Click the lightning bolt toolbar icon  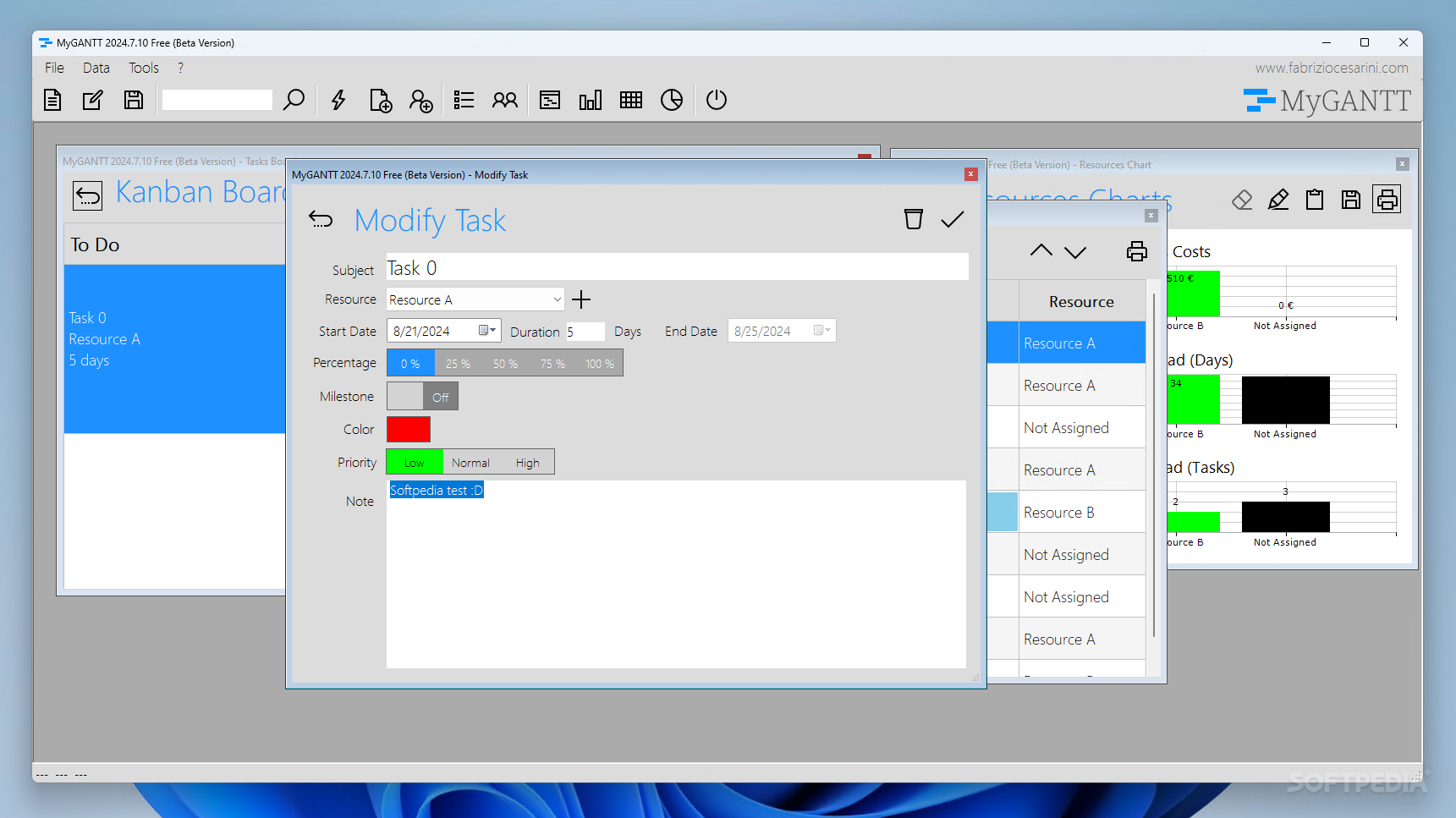point(338,100)
